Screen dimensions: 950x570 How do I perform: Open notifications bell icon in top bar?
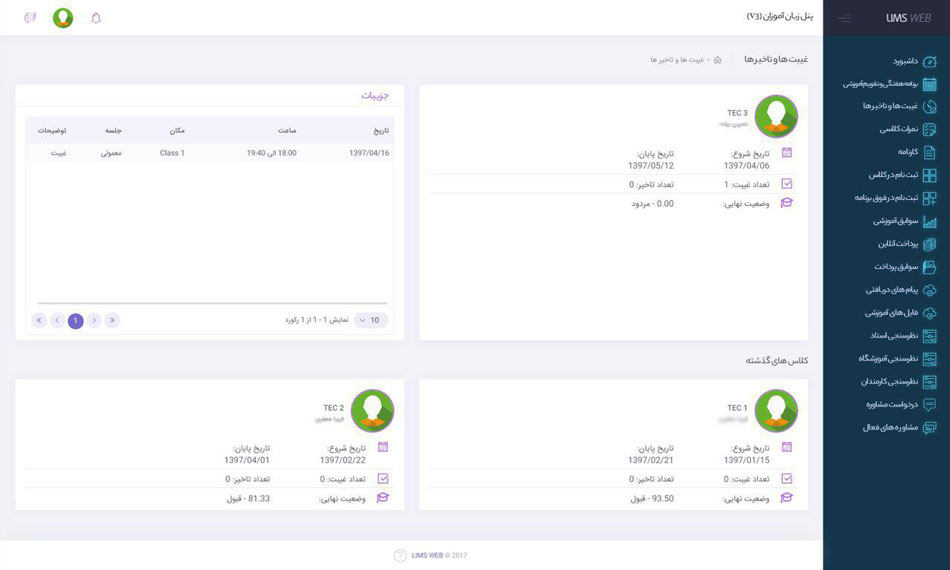tap(96, 18)
